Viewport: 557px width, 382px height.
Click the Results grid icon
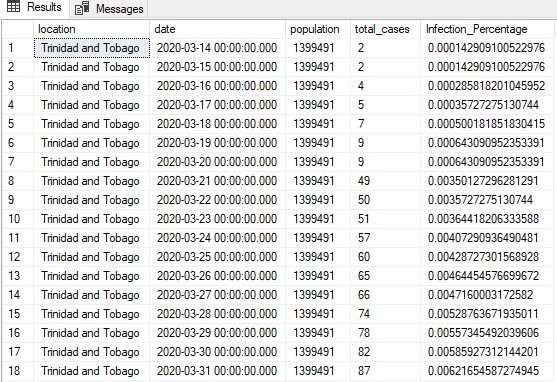click(13, 6)
